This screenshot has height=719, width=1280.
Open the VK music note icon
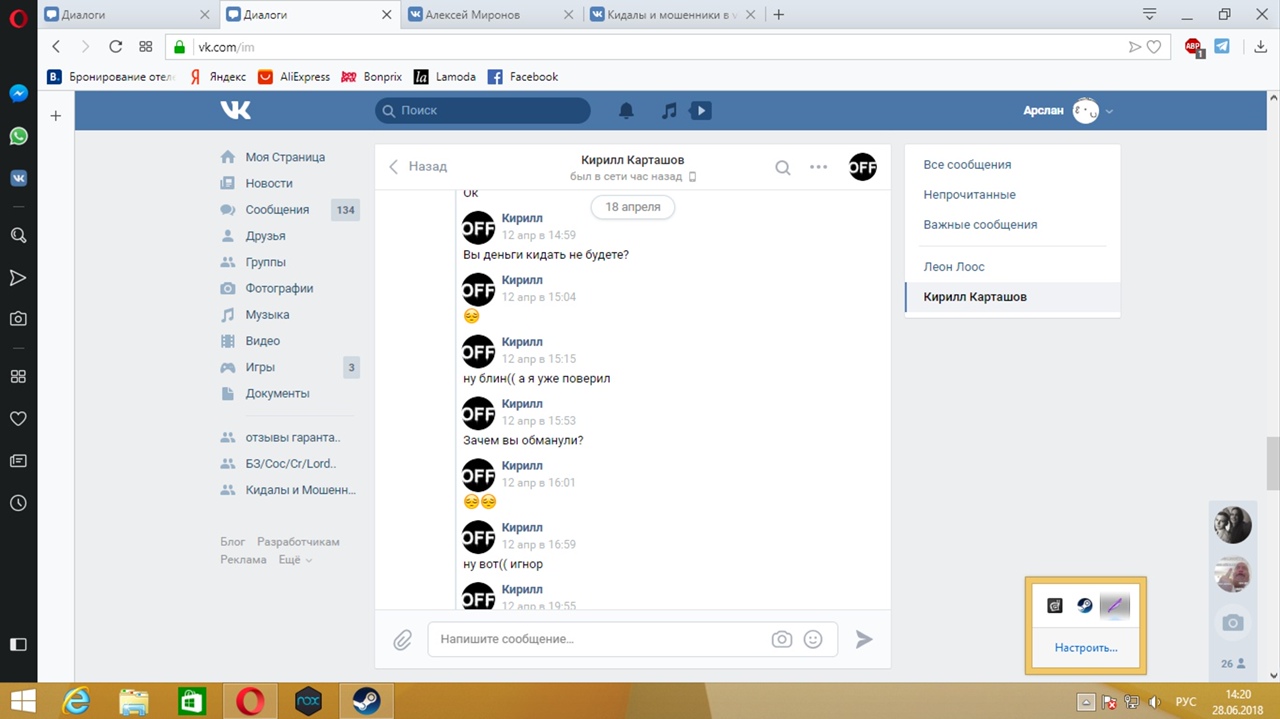669,111
